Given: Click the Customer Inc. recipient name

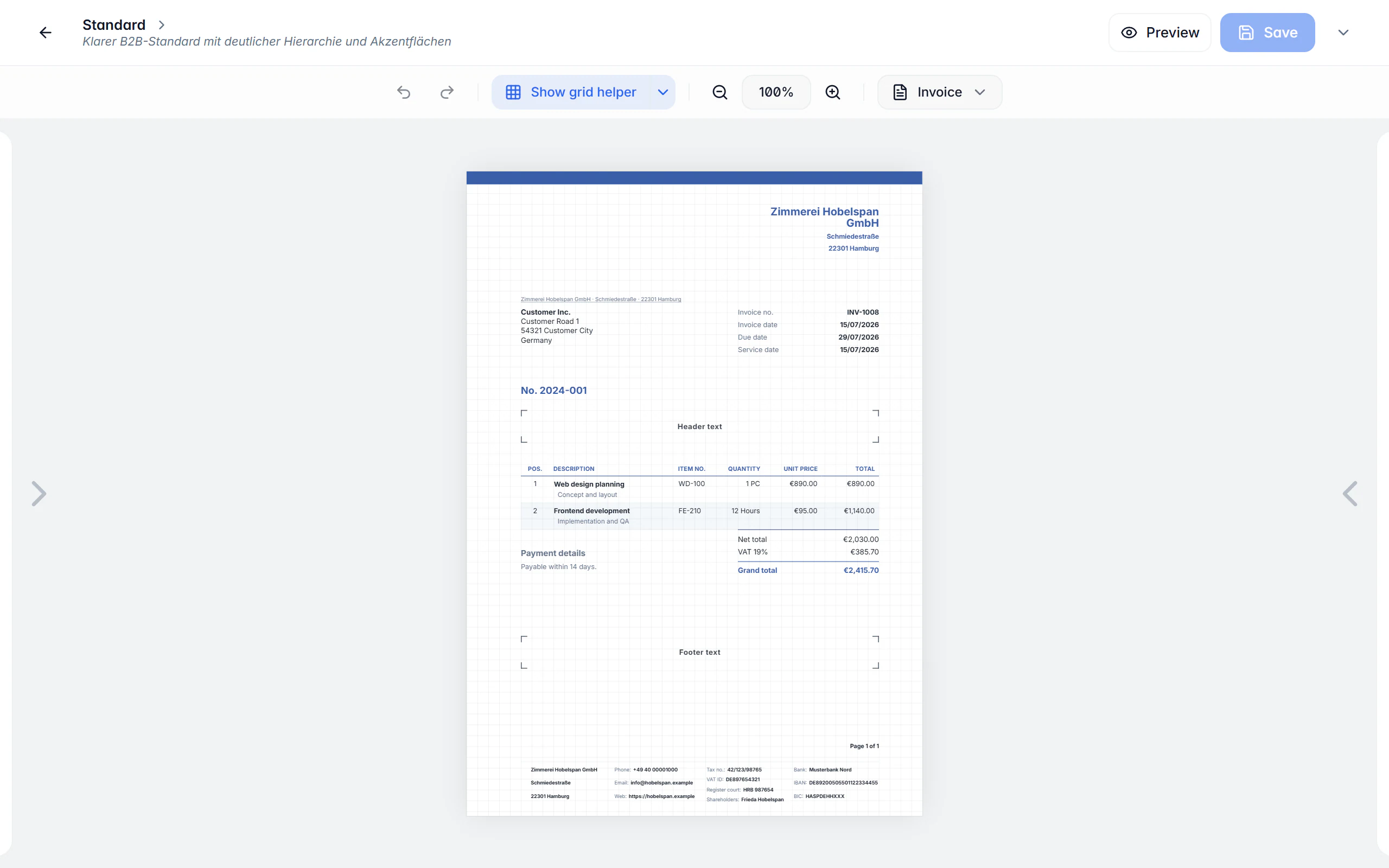Looking at the screenshot, I should [545, 312].
